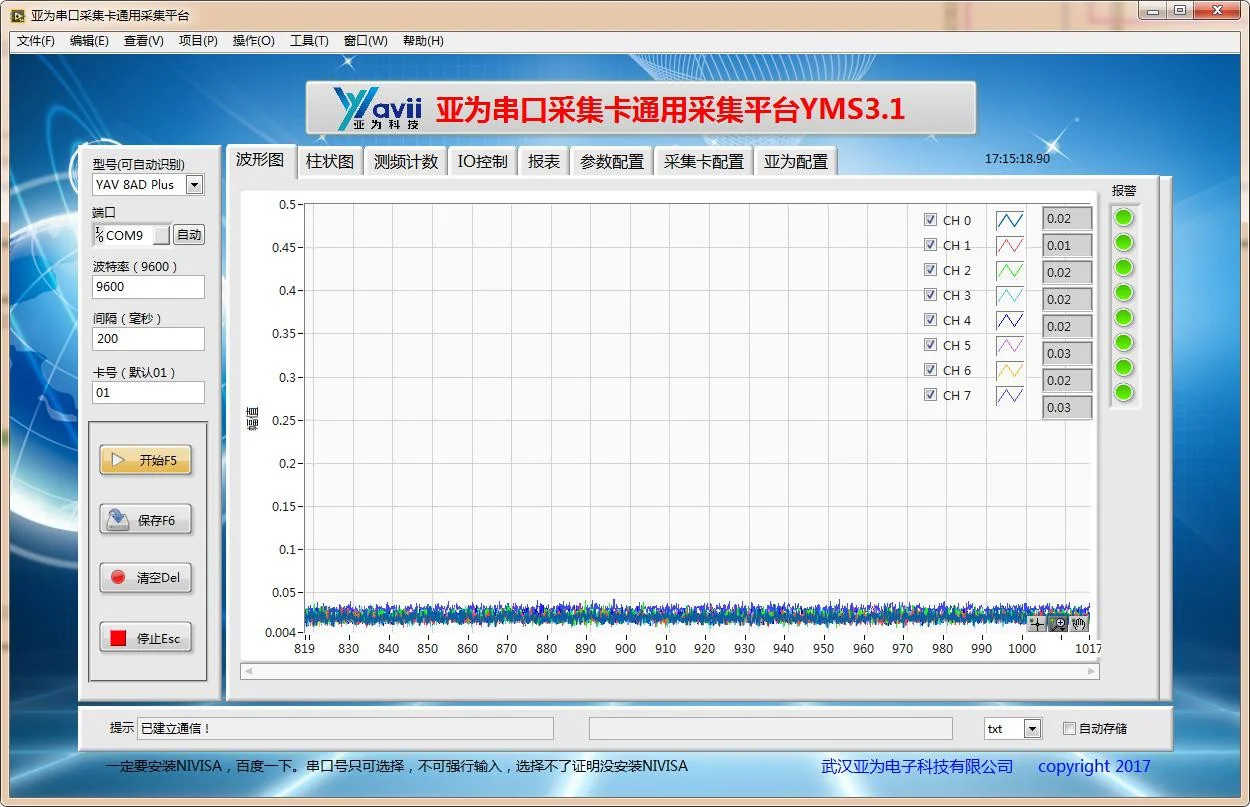
Task: Click the interval field showing 200
Action: pyautogui.click(x=148, y=339)
